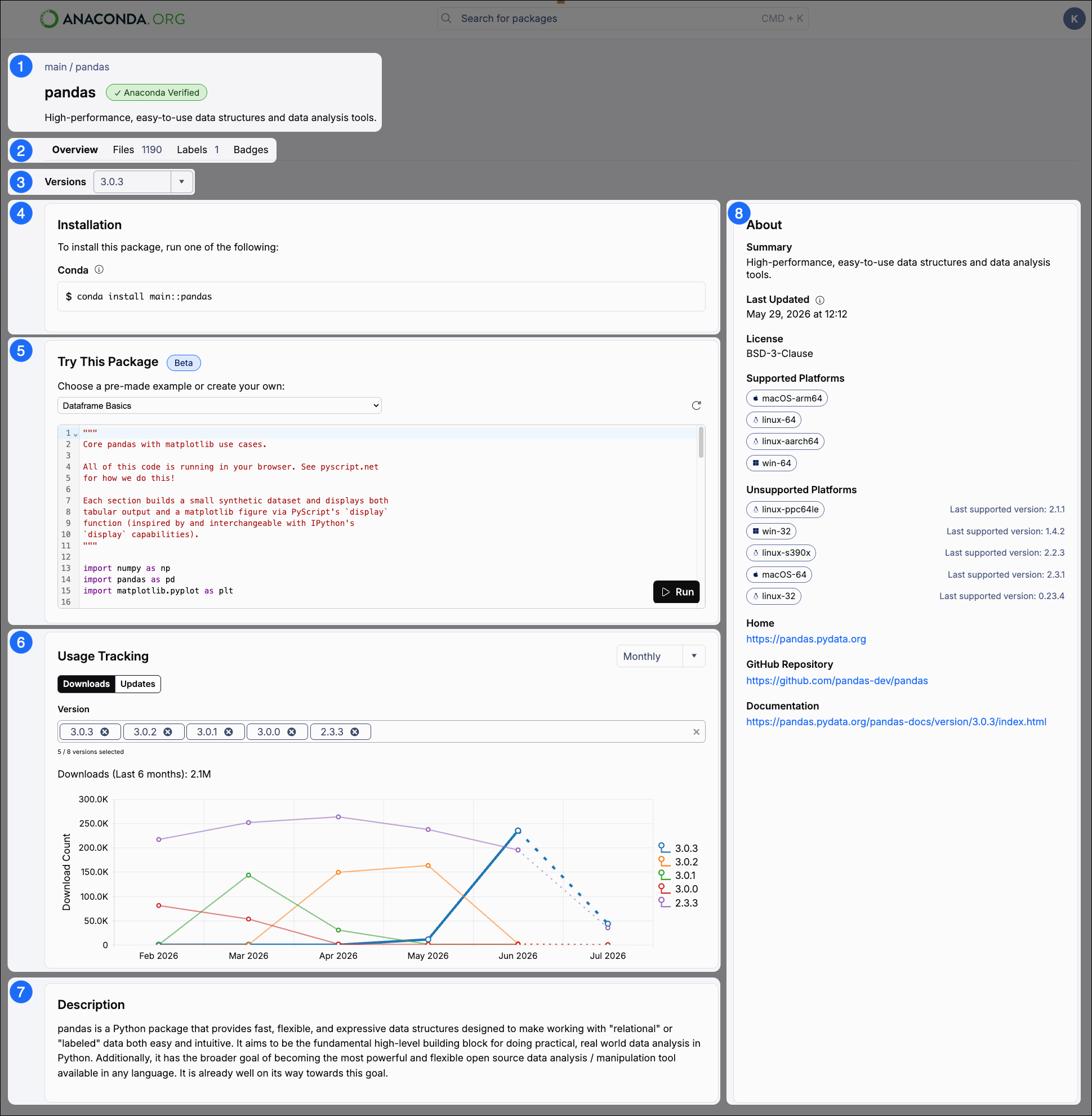Click 'Last supported version: 2.1.1' text
The image size is (1092, 1116).
pos(1006,509)
